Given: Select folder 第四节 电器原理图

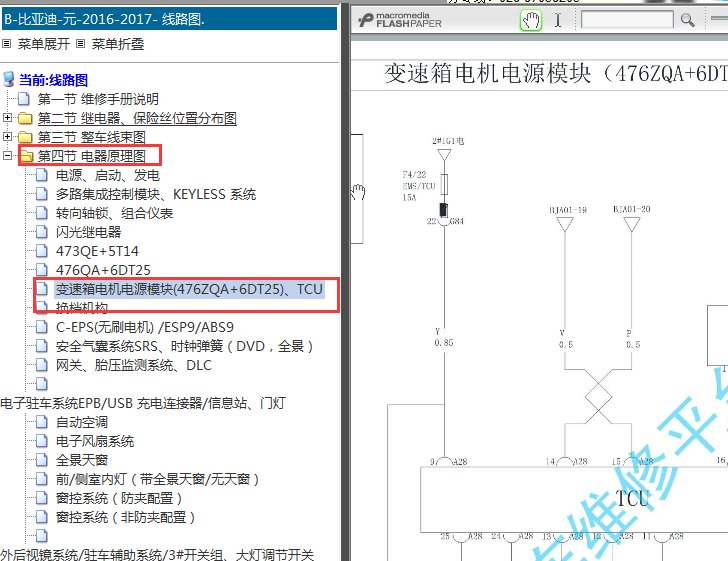Looking at the screenshot, I should (x=91, y=156).
